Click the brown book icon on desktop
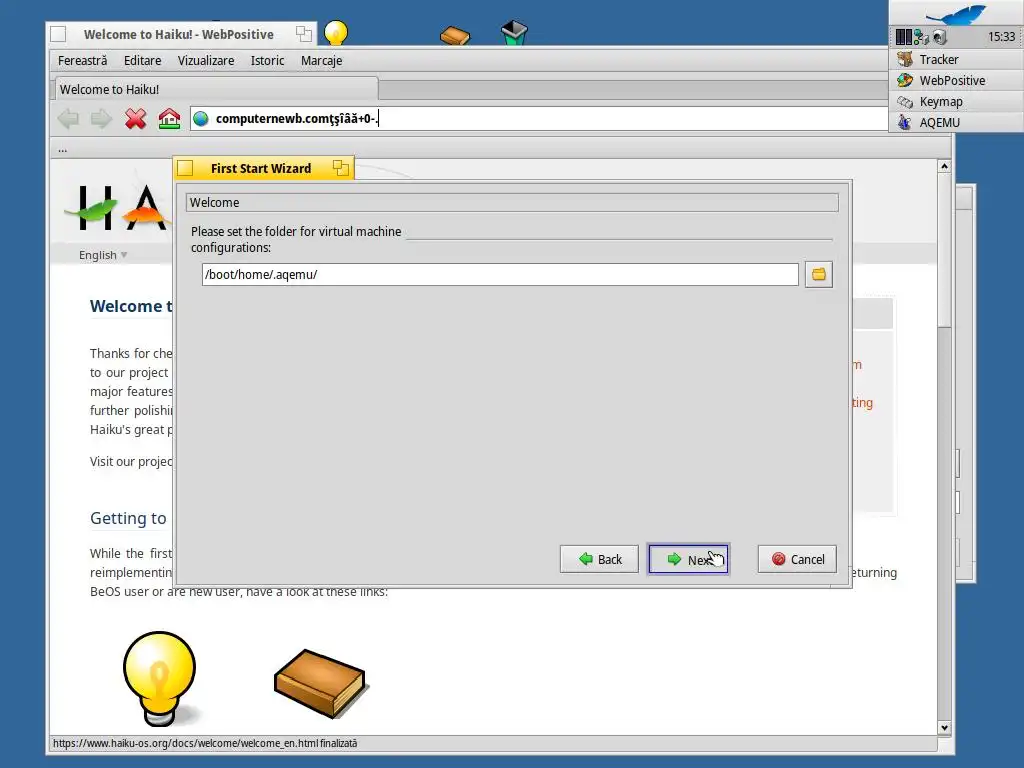The width and height of the screenshot is (1024, 768). 455,35
